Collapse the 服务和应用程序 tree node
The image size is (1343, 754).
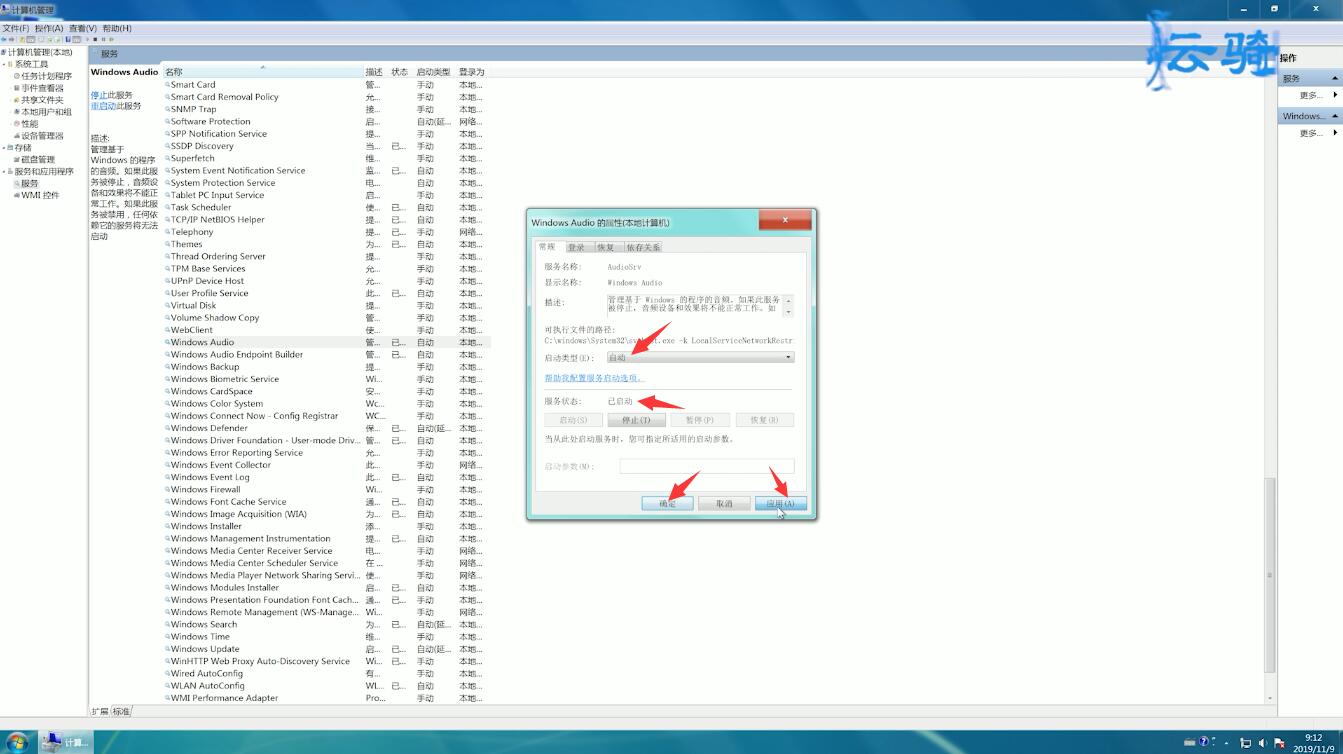coord(4,172)
